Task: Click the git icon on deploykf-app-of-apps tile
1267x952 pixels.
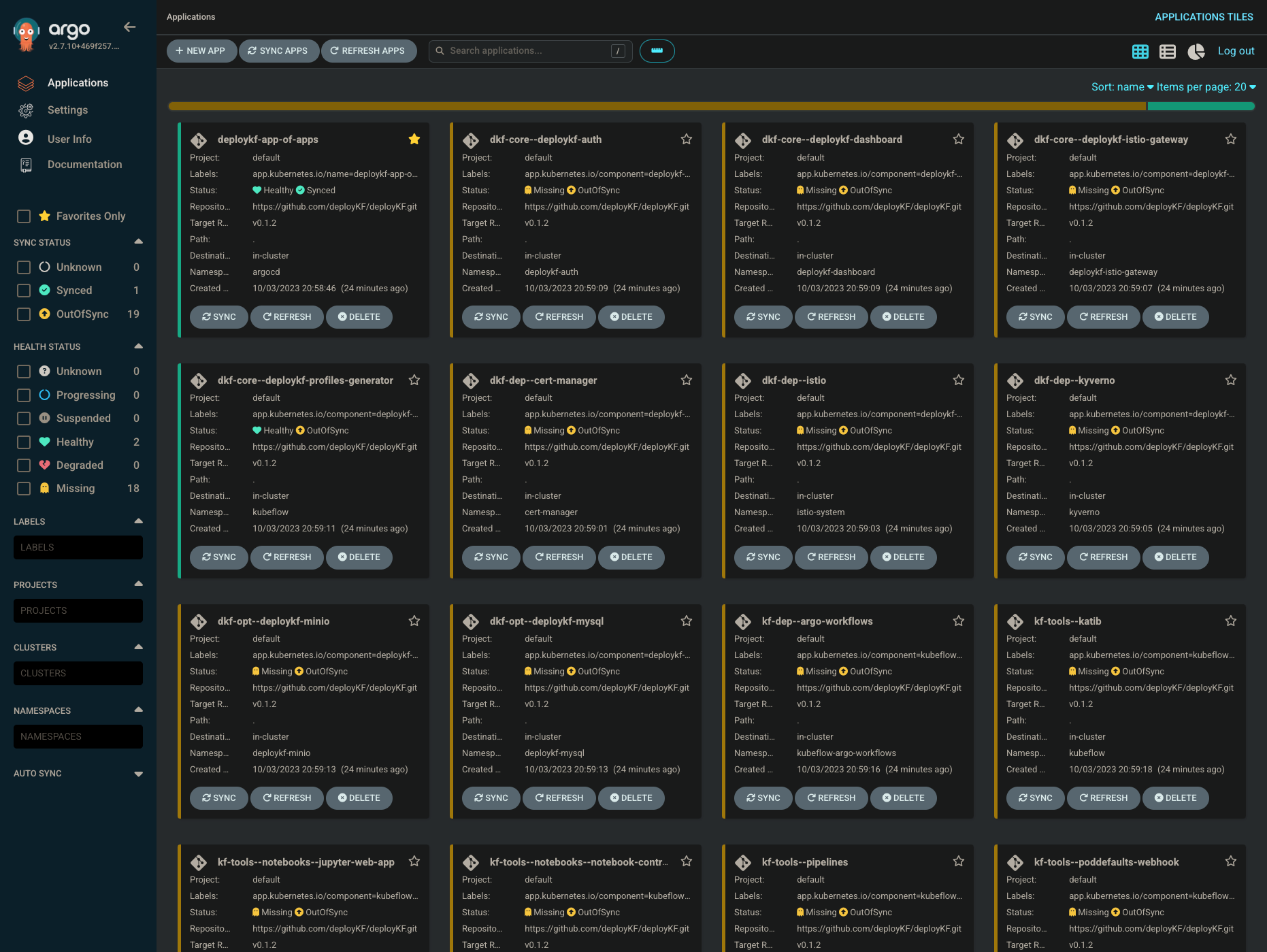Action: [199, 140]
